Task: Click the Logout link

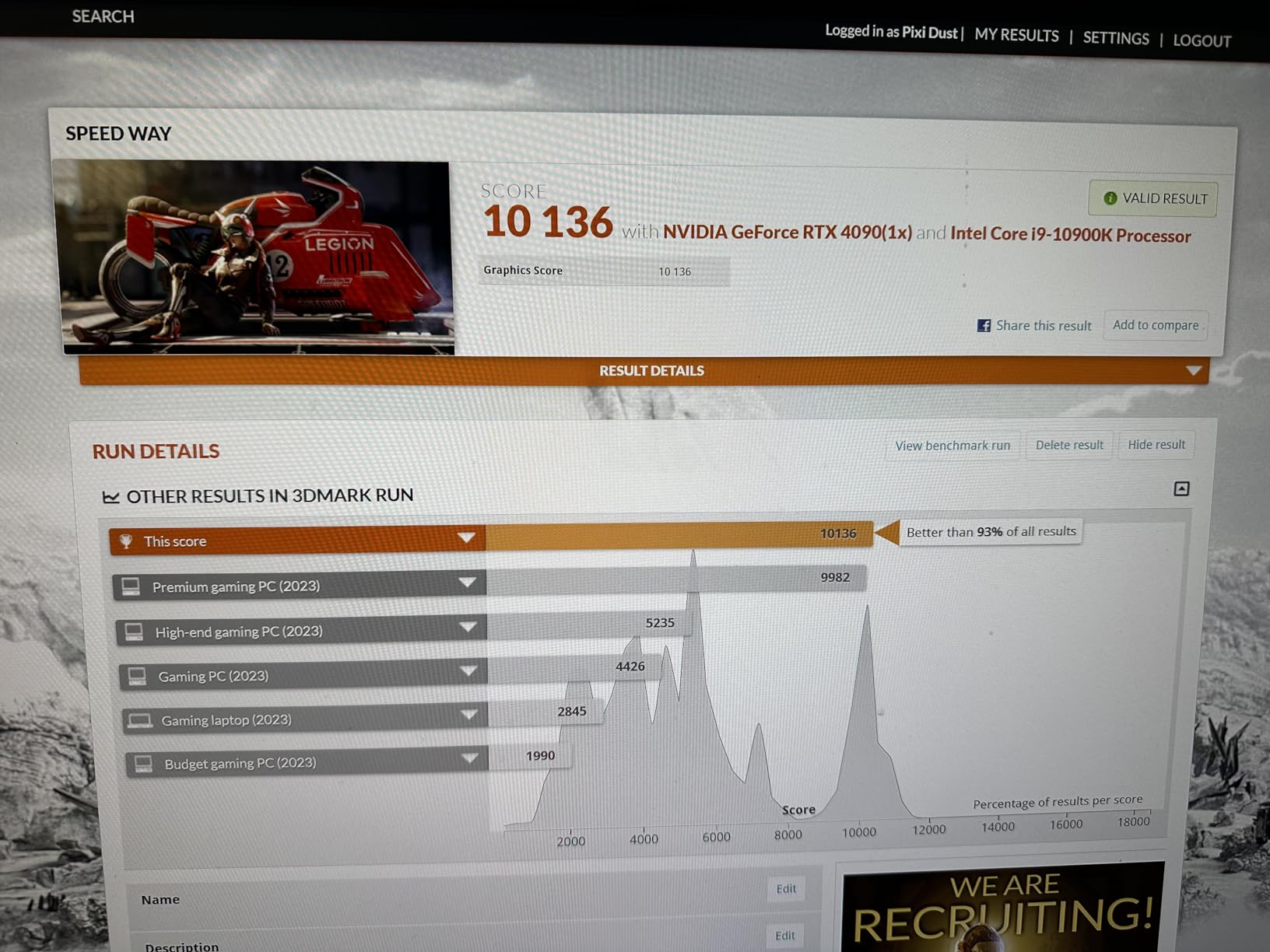Action: tap(1202, 40)
